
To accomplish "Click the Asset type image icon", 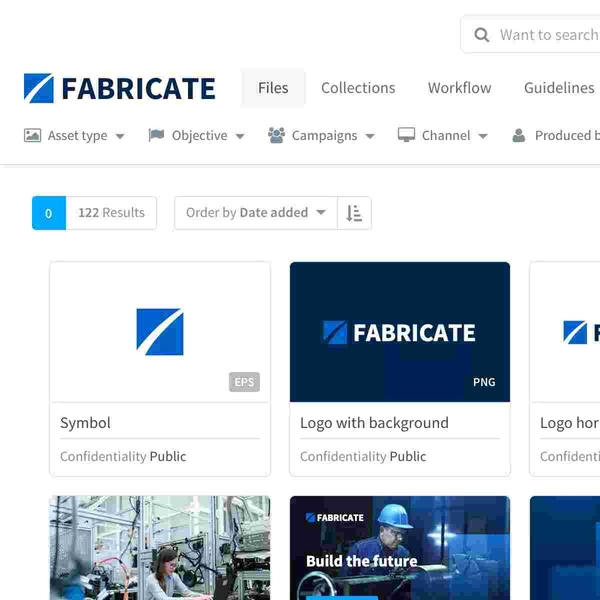I will (33, 135).
